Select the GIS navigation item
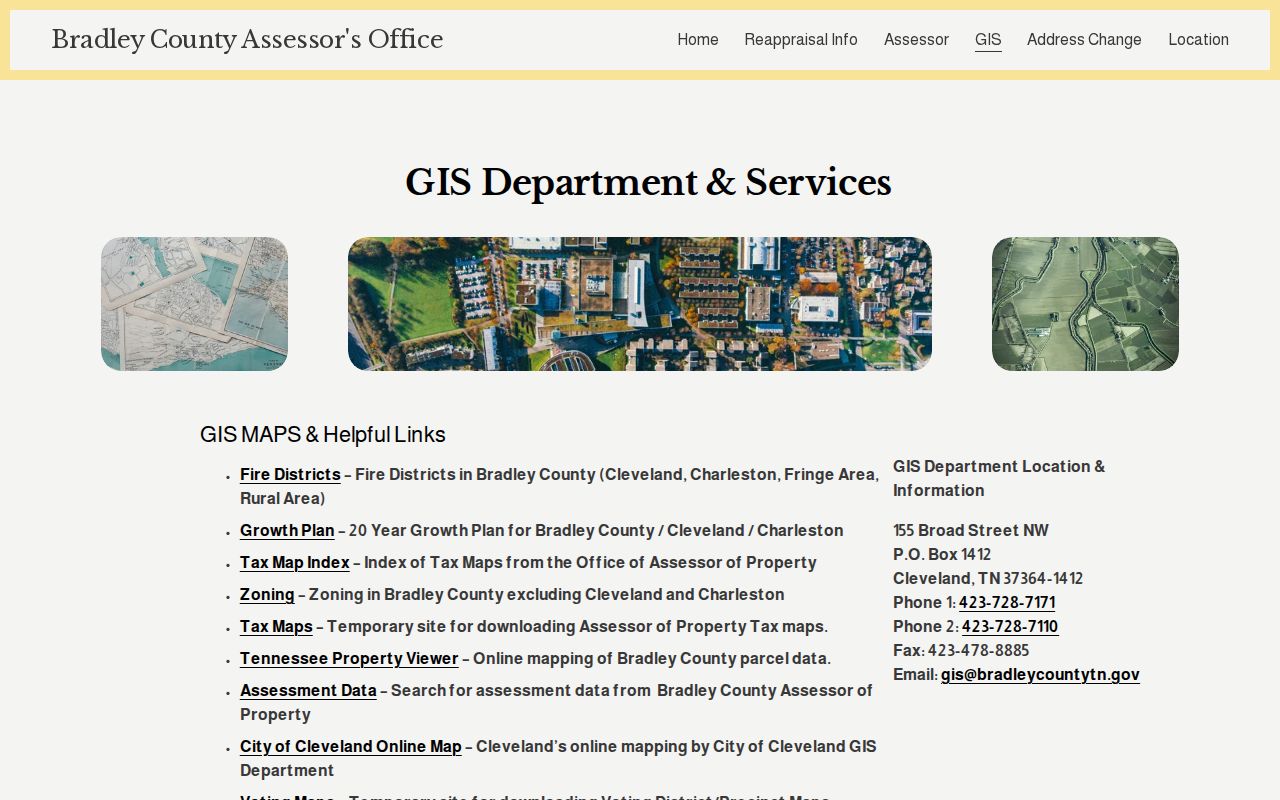Screen dimensions: 1280x800 (988, 40)
